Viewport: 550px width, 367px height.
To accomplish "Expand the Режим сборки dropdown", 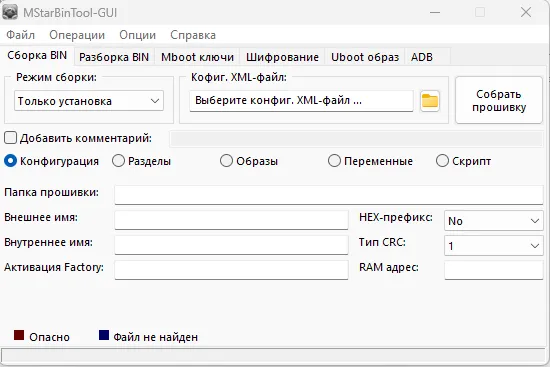I will click(89, 101).
